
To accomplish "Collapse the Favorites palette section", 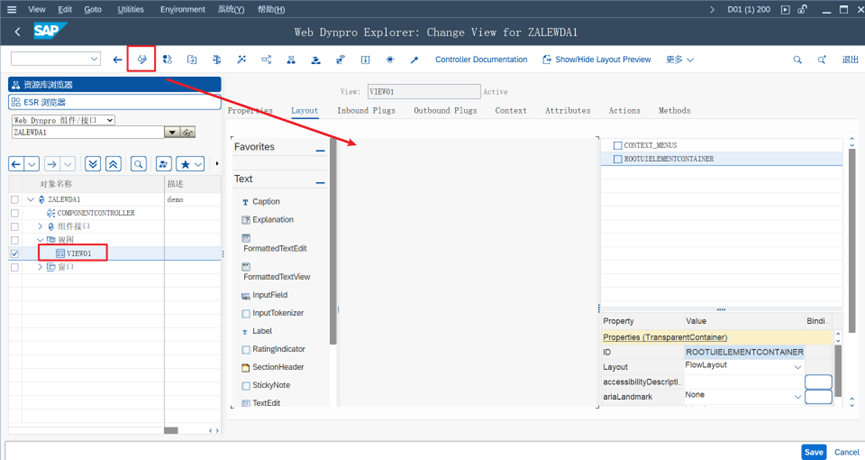I will 320,151.
